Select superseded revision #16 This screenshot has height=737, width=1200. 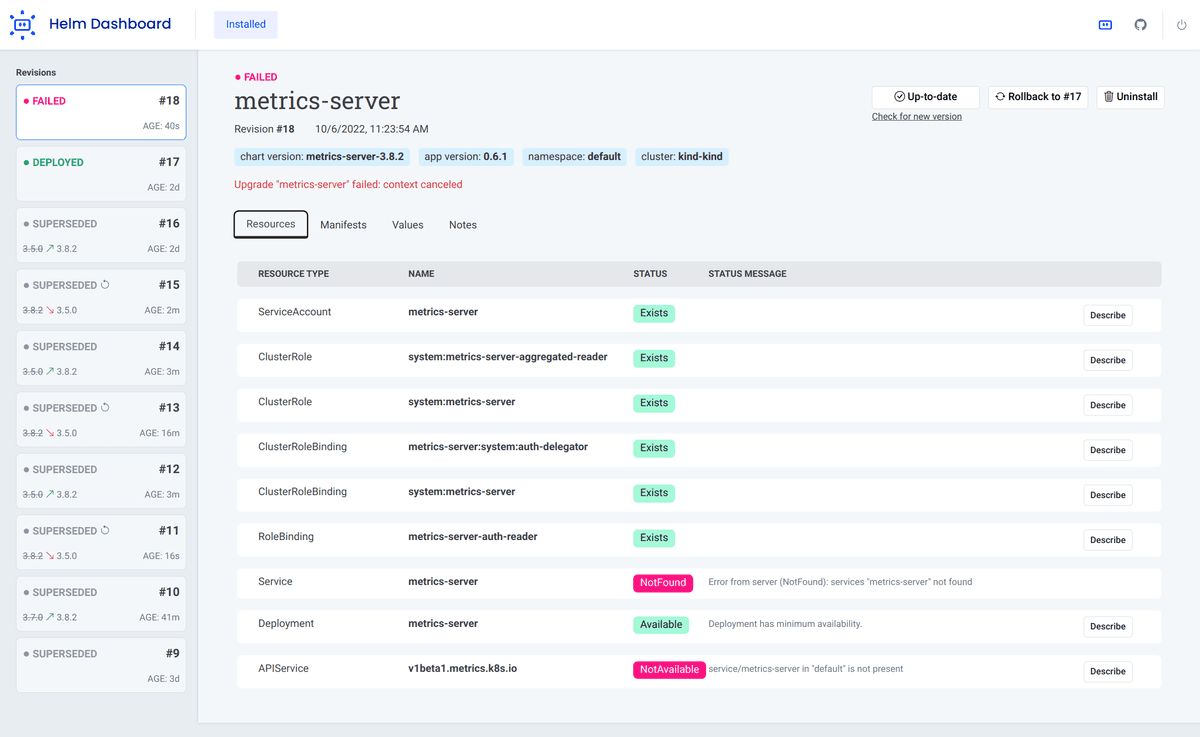101,235
